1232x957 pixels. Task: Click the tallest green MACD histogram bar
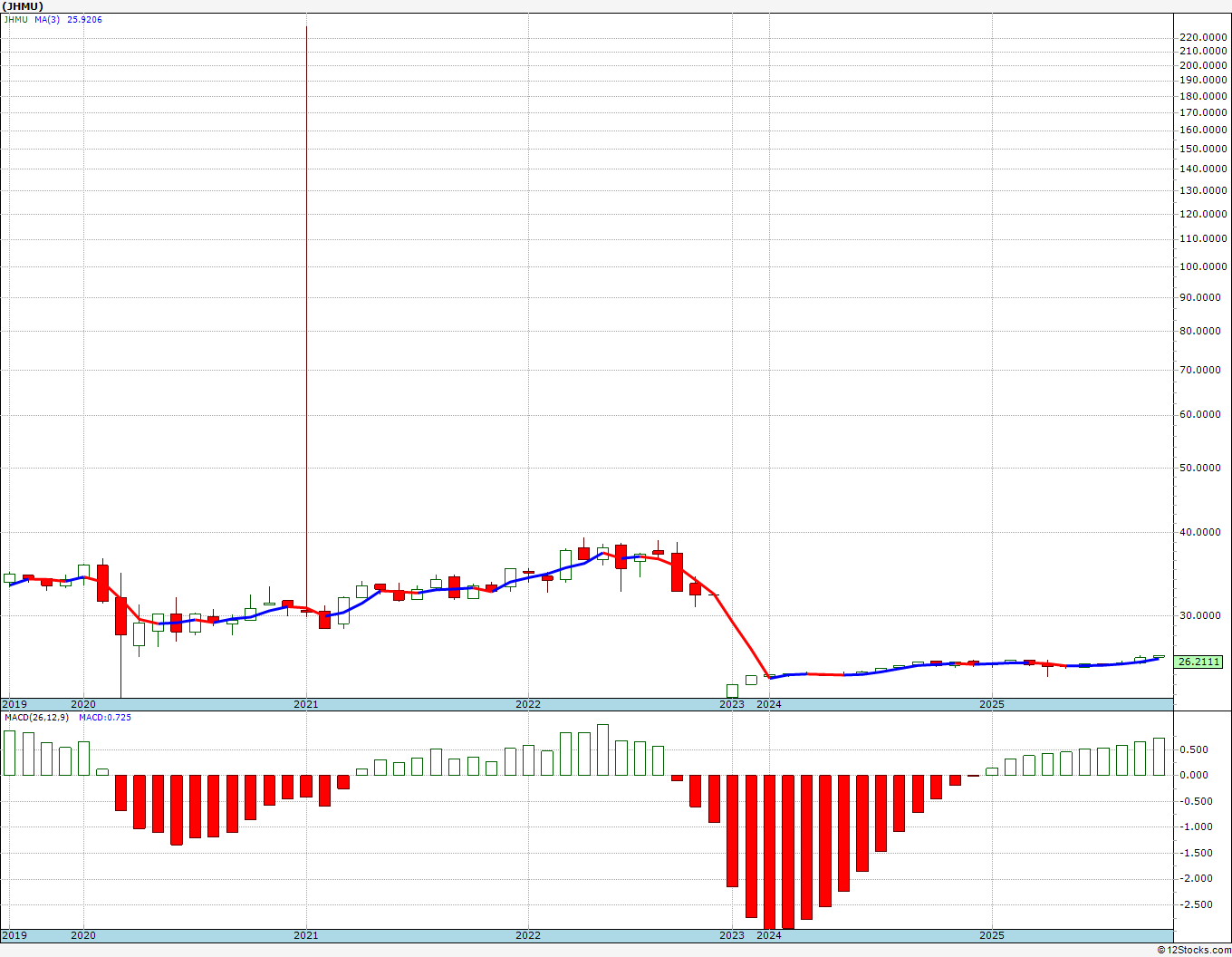pyautogui.click(x=603, y=749)
